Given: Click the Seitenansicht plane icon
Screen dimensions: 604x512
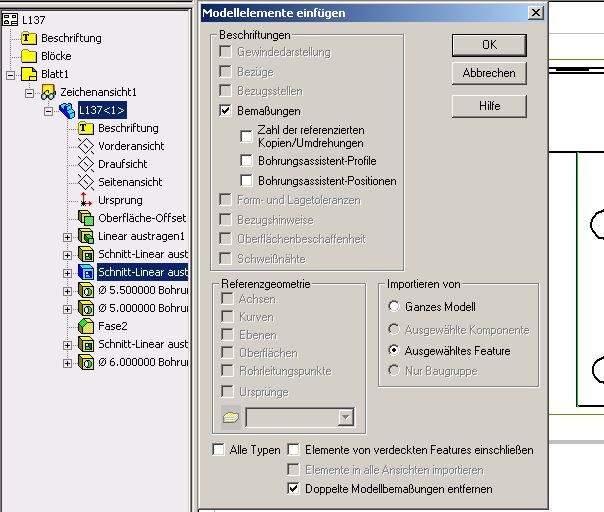Looking at the screenshot, I should (x=86, y=182).
